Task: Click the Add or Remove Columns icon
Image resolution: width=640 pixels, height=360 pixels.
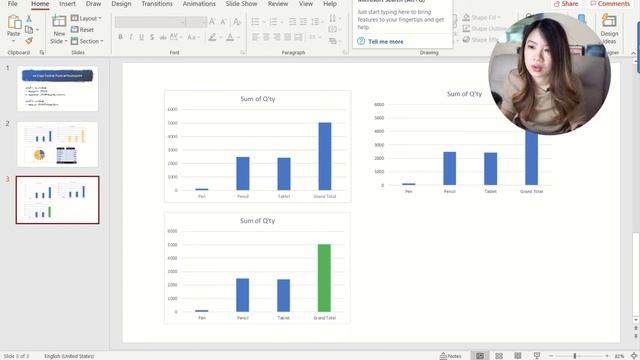Action: click(313, 37)
